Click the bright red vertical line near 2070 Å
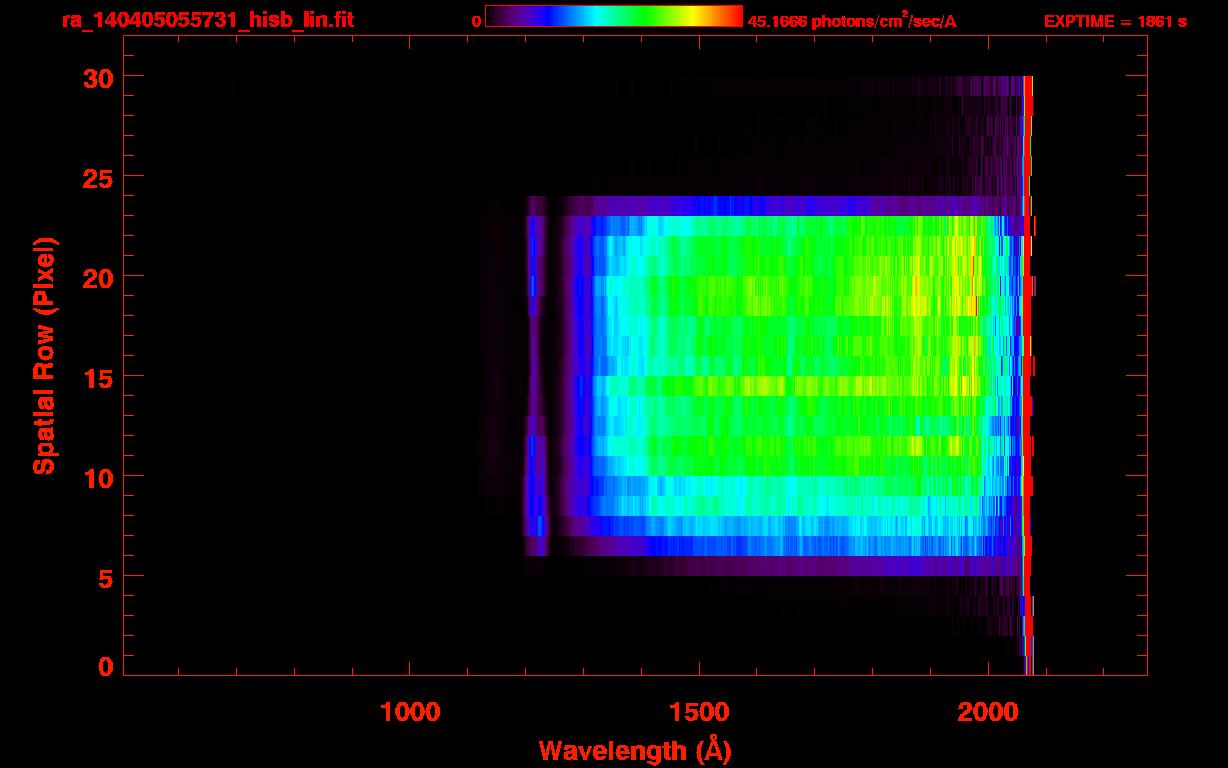Image resolution: width=1228 pixels, height=768 pixels. [1027, 375]
